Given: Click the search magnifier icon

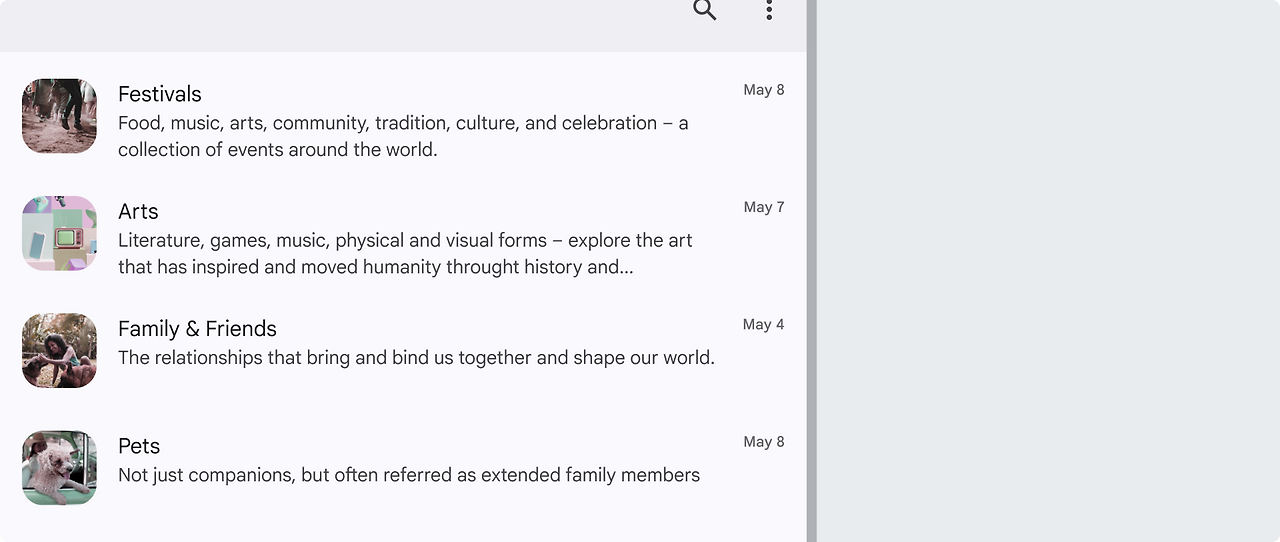Looking at the screenshot, I should [x=705, y=10].
